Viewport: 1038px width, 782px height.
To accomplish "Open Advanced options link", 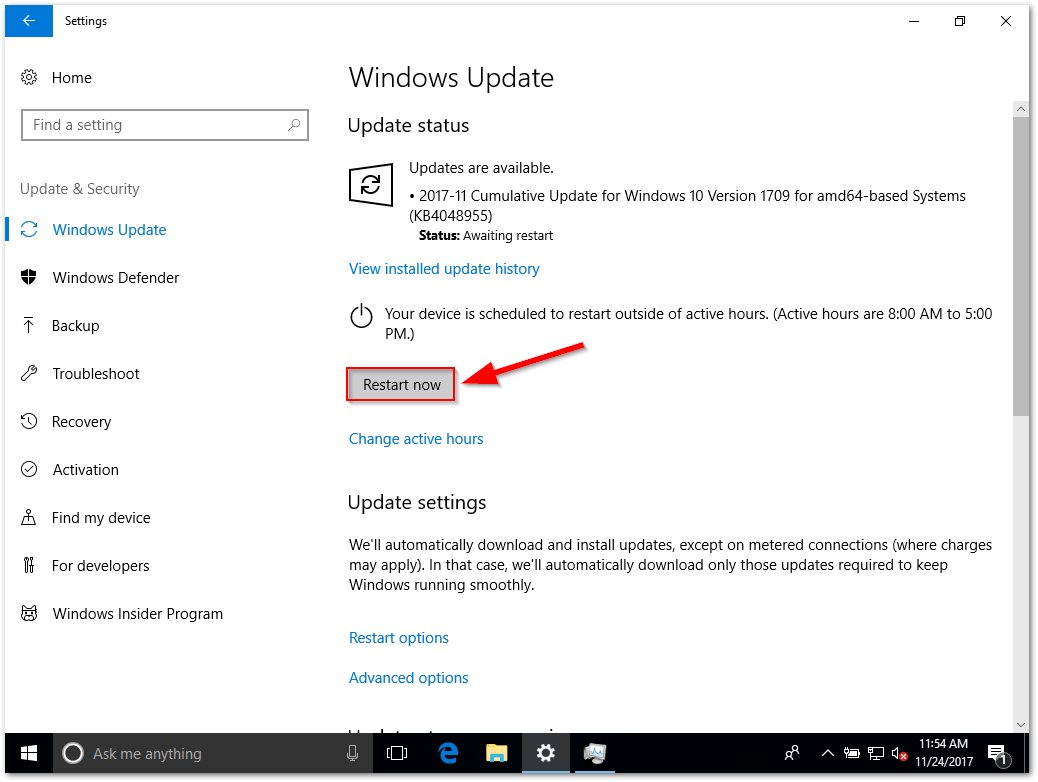I will [x=408, y=678].
